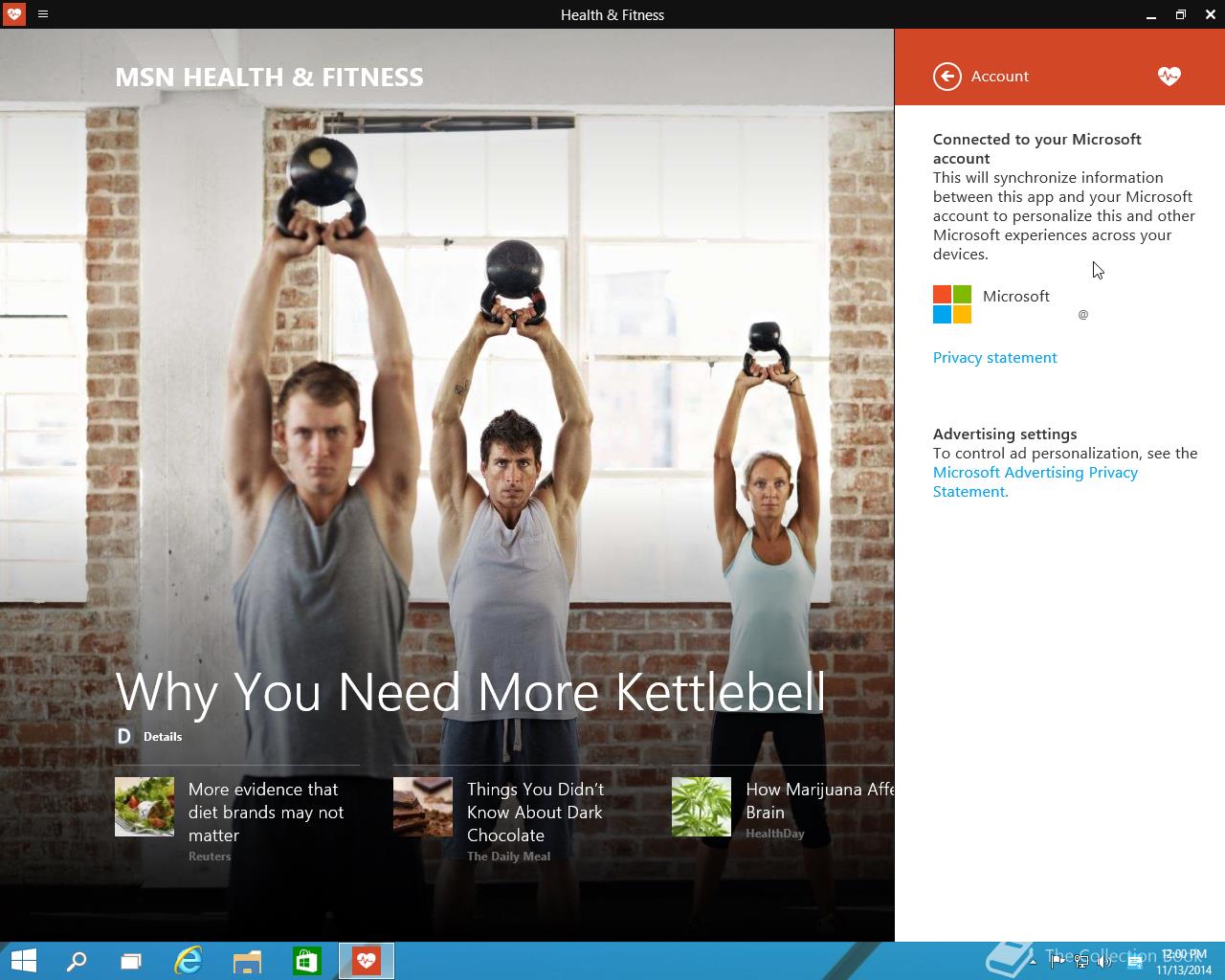Open the salad thumbnail for diet brands article

[x=145, y=807]
